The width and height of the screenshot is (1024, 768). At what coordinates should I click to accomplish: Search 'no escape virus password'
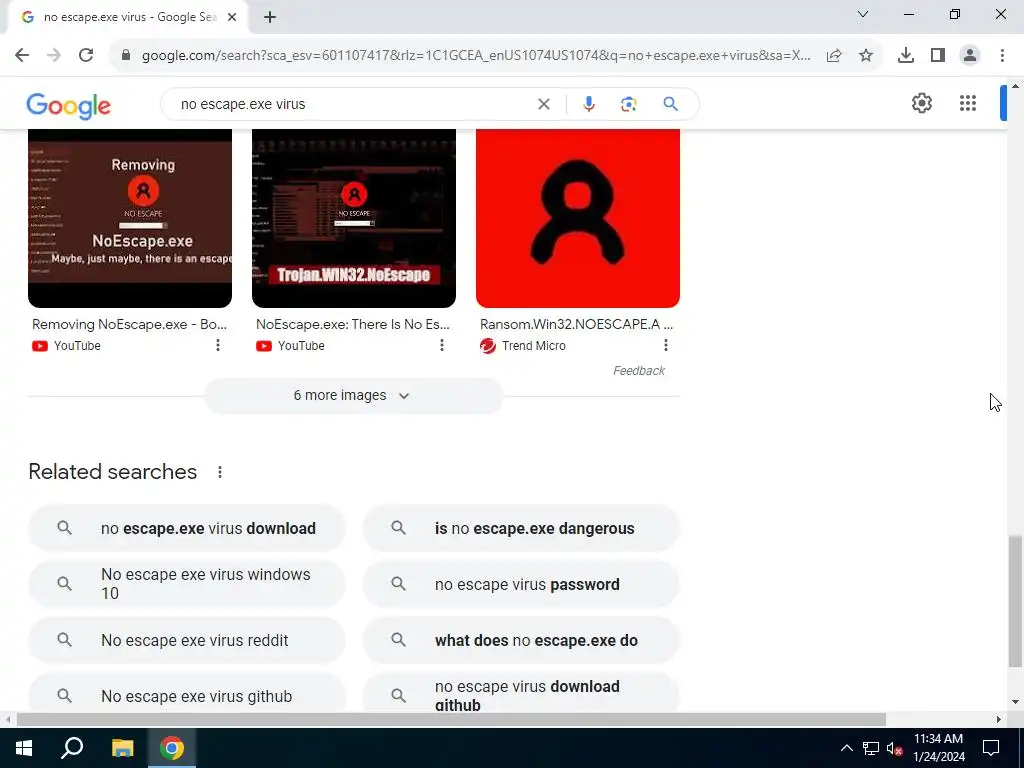(520, 584)
